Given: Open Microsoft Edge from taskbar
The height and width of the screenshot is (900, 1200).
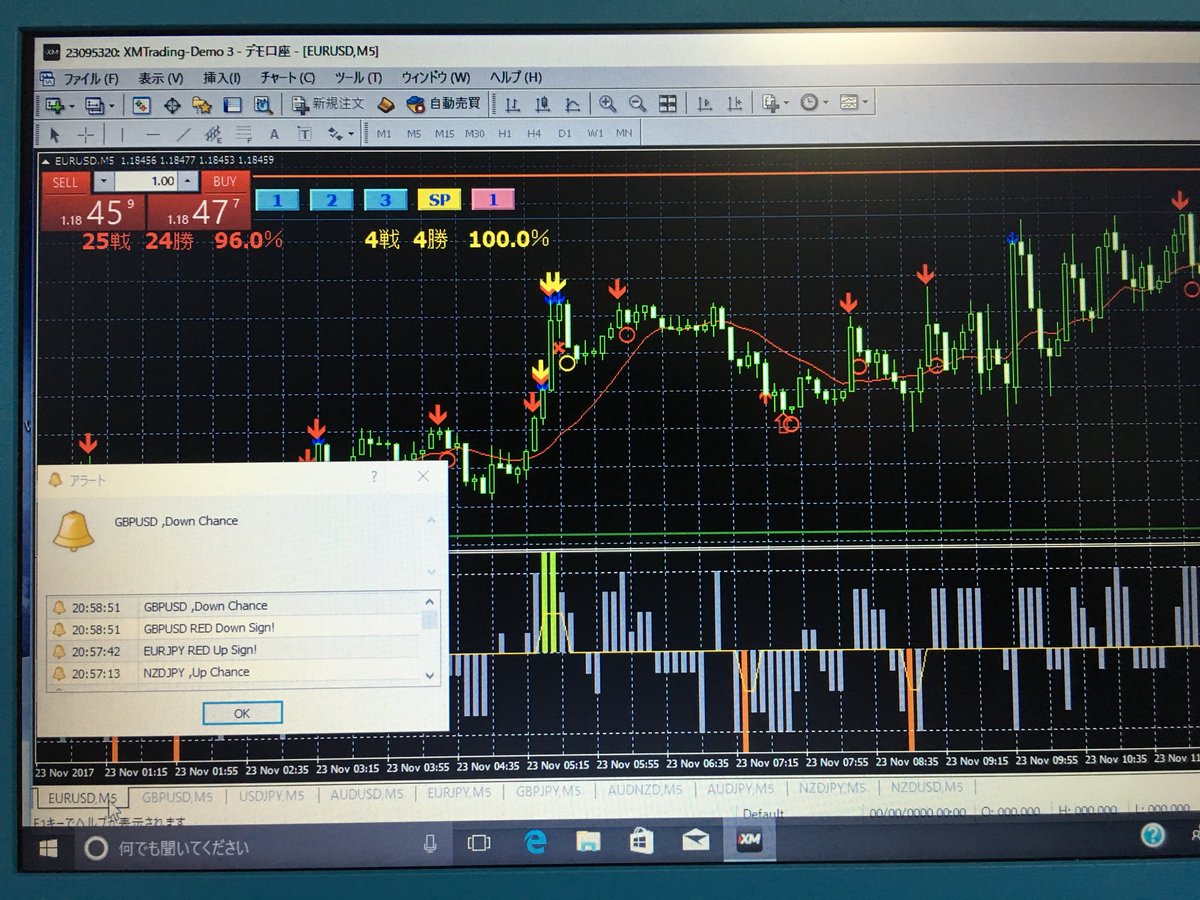Looking at the screenshot, I should point(535,843).
